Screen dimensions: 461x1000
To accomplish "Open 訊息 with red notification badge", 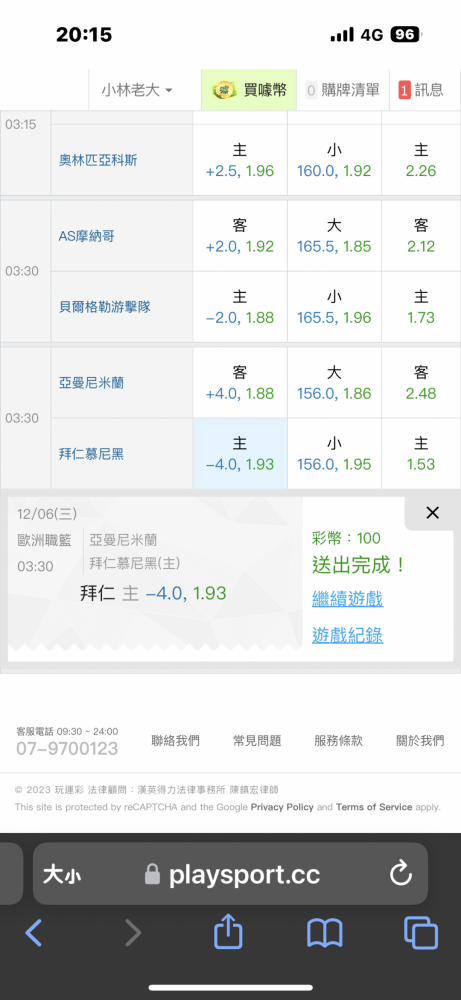I will tap(420, 90).
